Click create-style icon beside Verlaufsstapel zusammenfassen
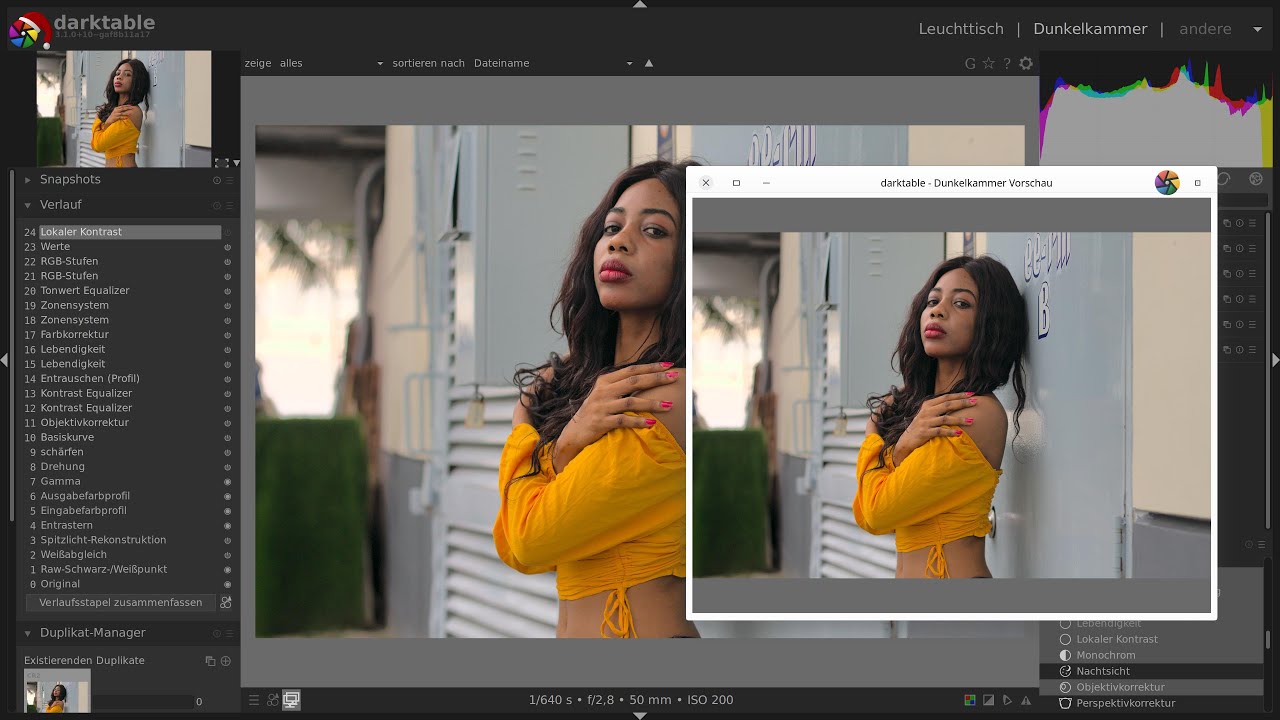 [226, 602]
